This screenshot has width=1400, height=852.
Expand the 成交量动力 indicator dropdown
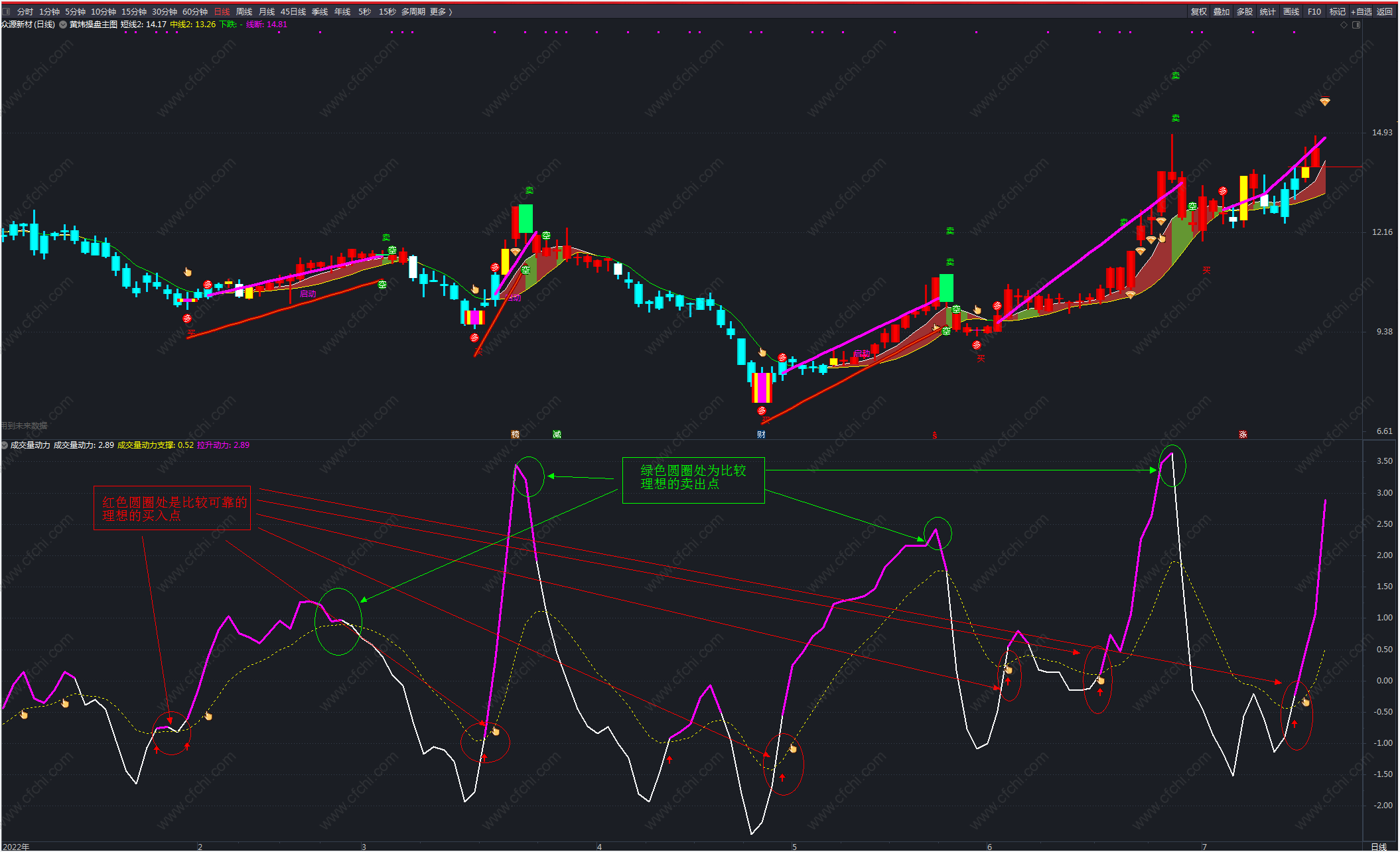pyautogui.click(x=5, y=445)
